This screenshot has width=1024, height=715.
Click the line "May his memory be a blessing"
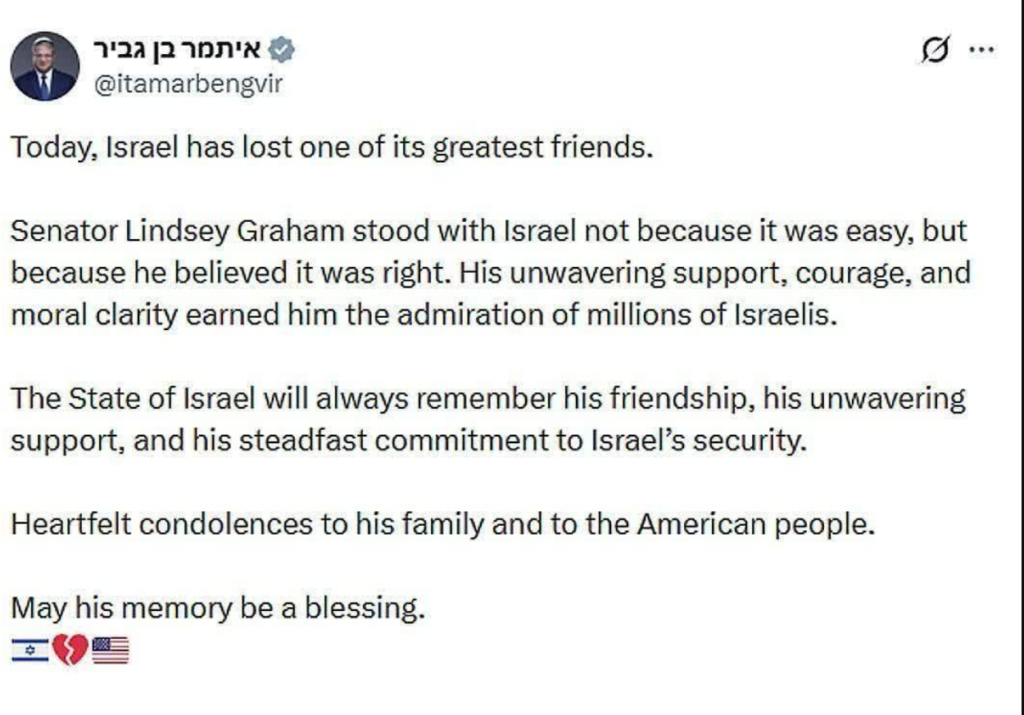(217, 609)
